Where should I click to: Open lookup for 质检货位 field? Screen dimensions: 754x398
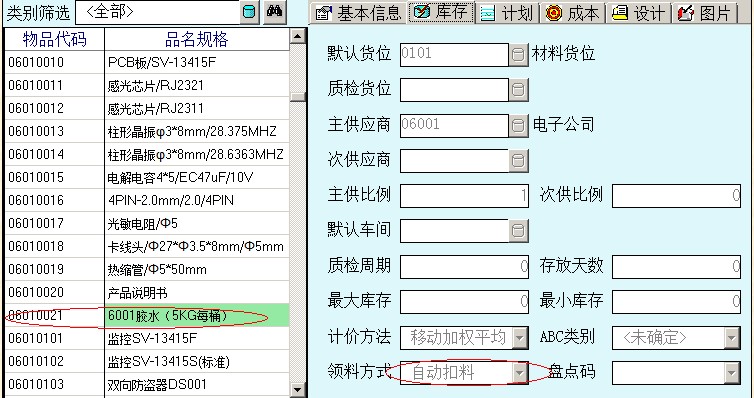[x=518, y=90]
